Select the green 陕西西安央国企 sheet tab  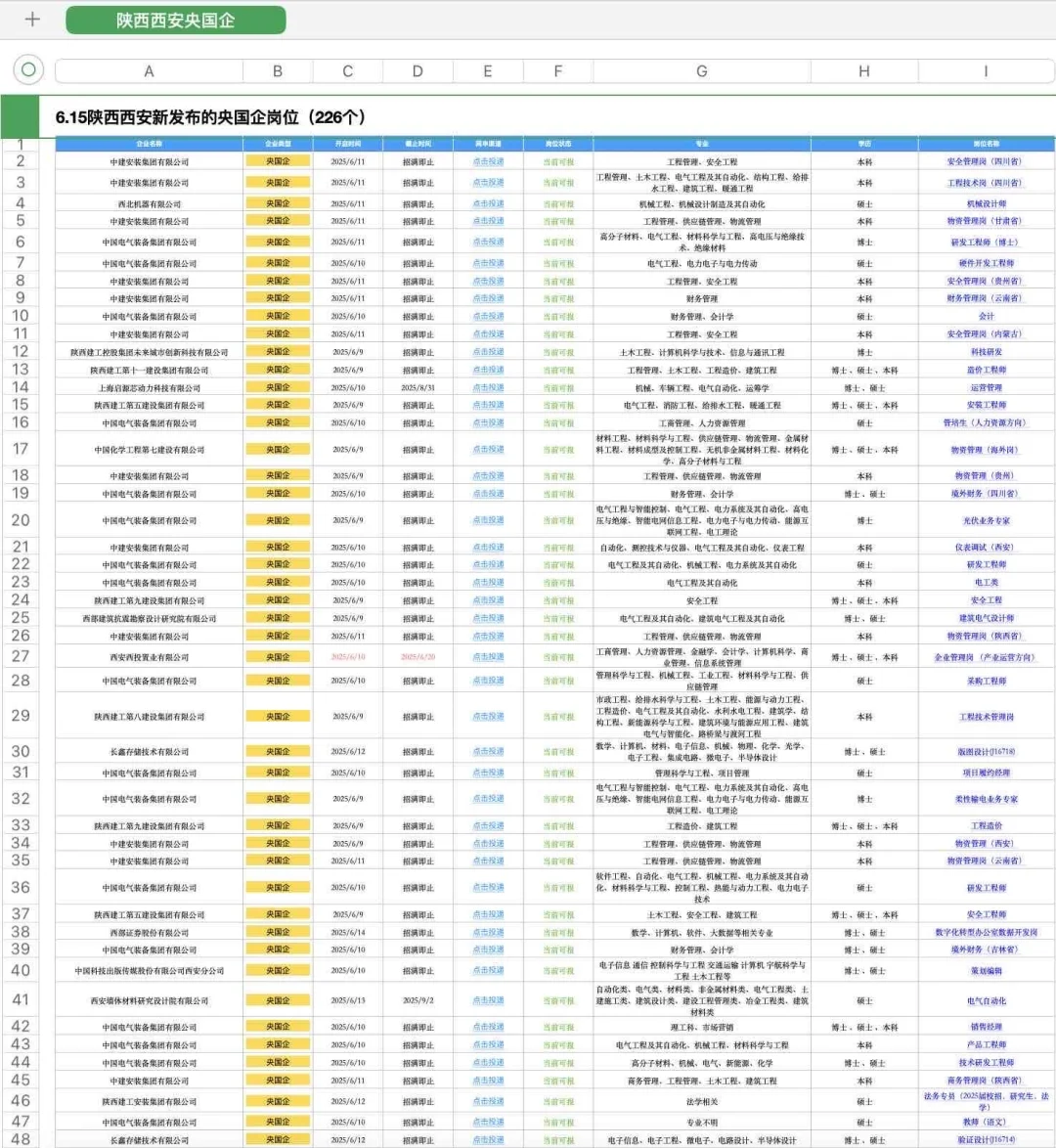click(174, 19)
